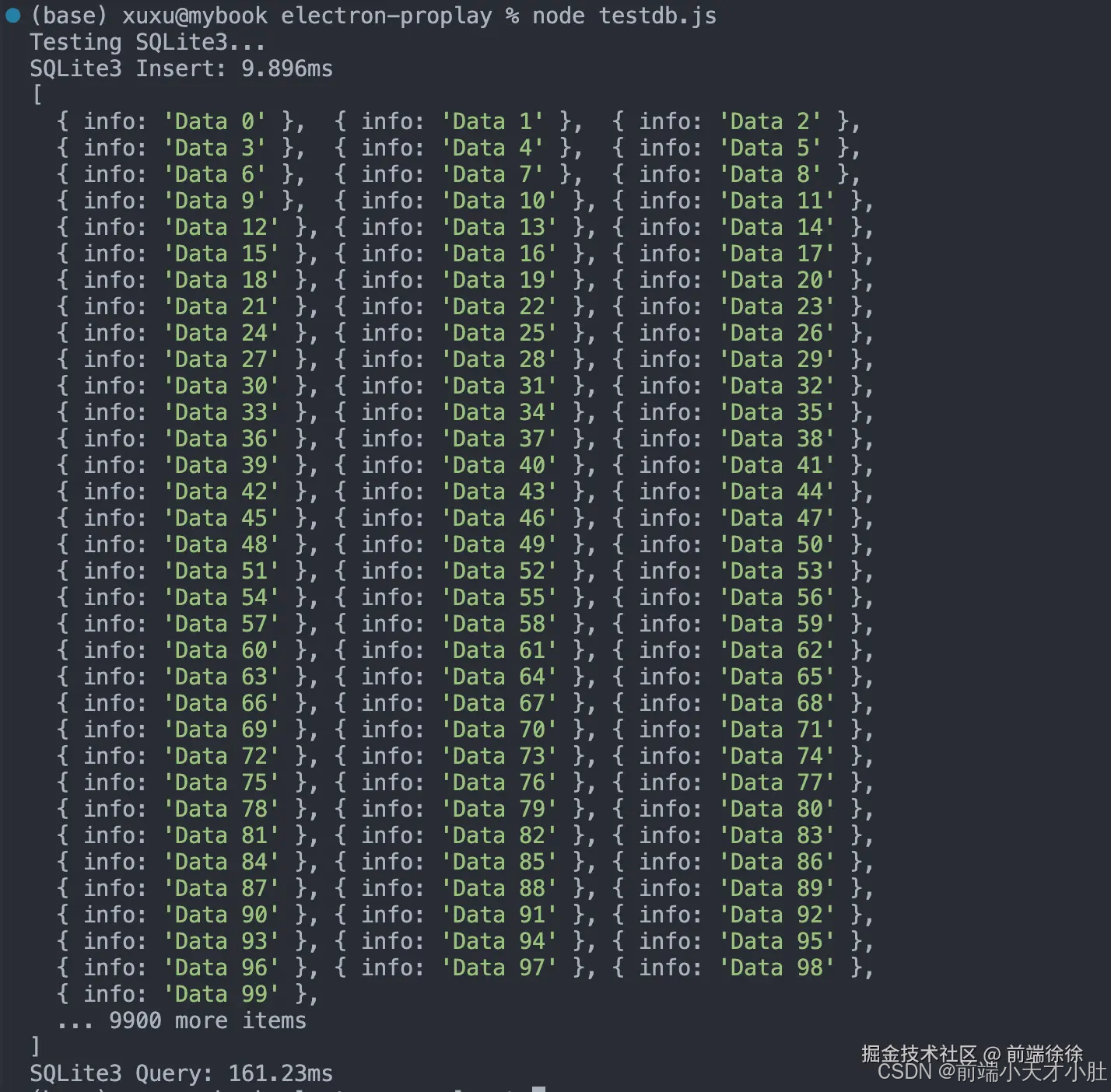Select the 'Data 1' entry
The width and height of the screenshot is (1111, 1092).
pos(492,121)
